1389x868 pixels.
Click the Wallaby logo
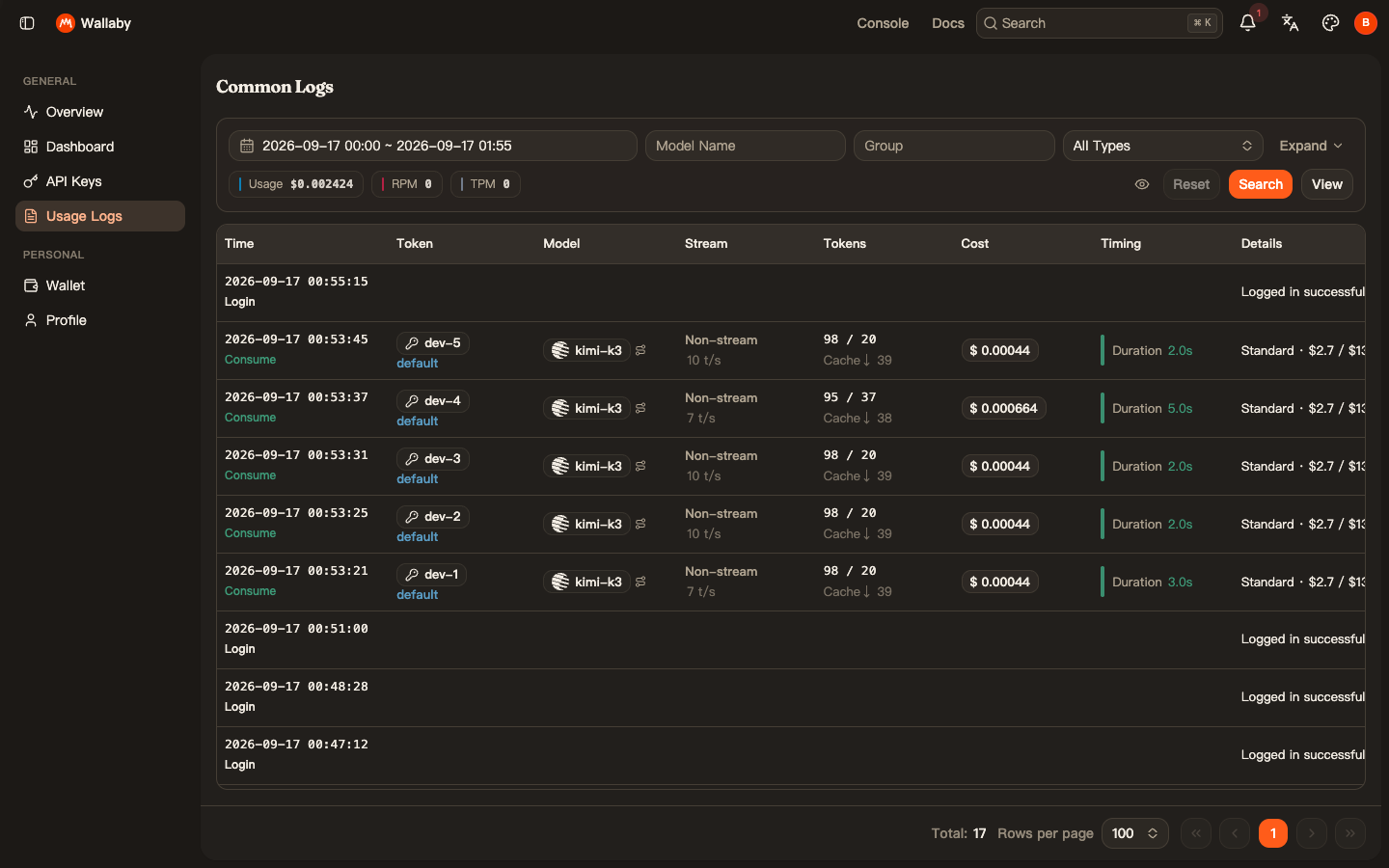pyautogui.click(x=66, y=23)
